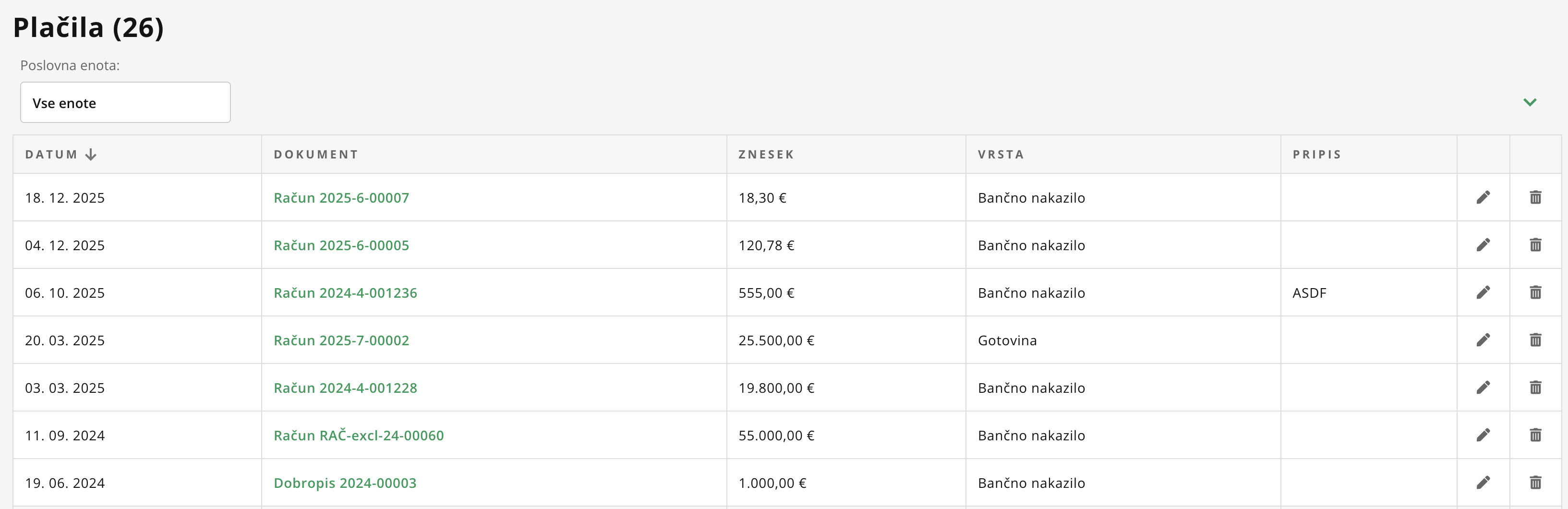
Task: Sort by the Datum column arrow
Action: point(91,155)
